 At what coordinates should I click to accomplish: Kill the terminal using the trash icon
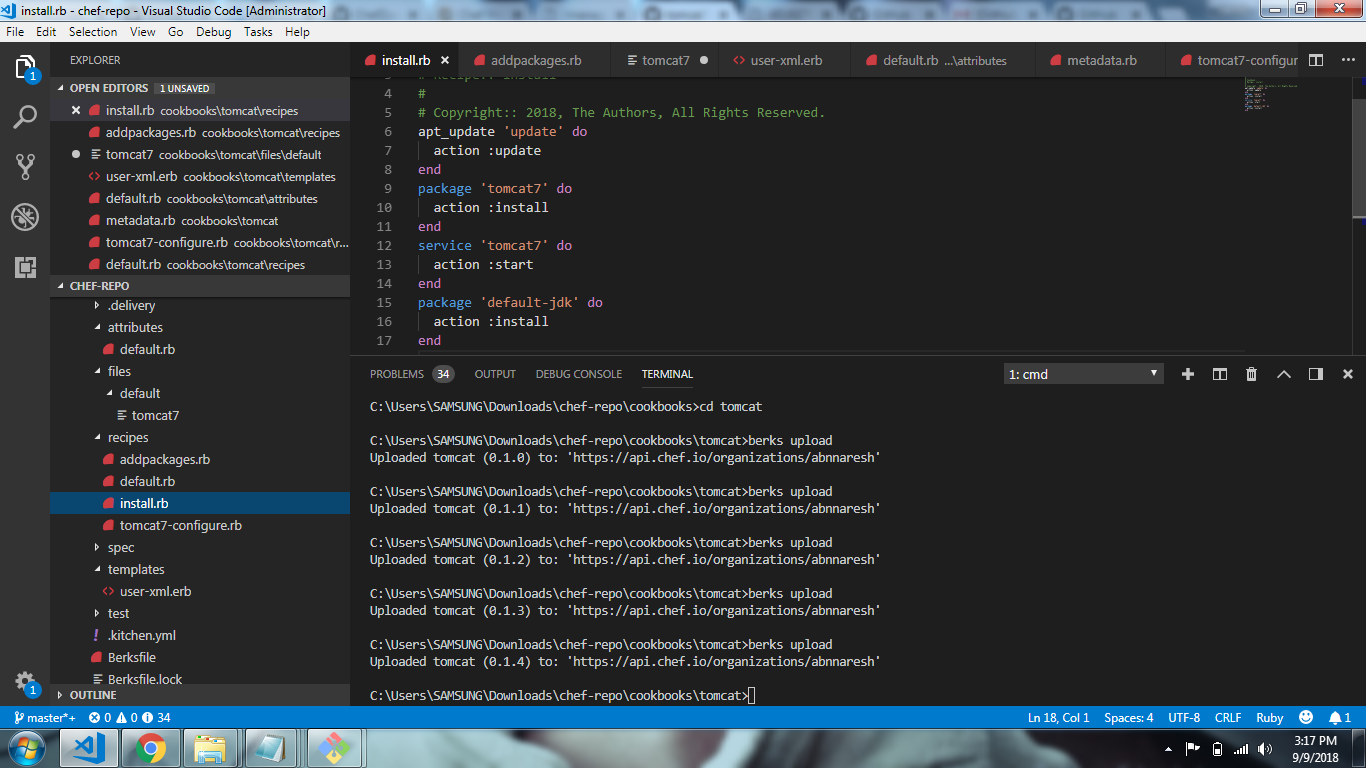pos(1251,373)
